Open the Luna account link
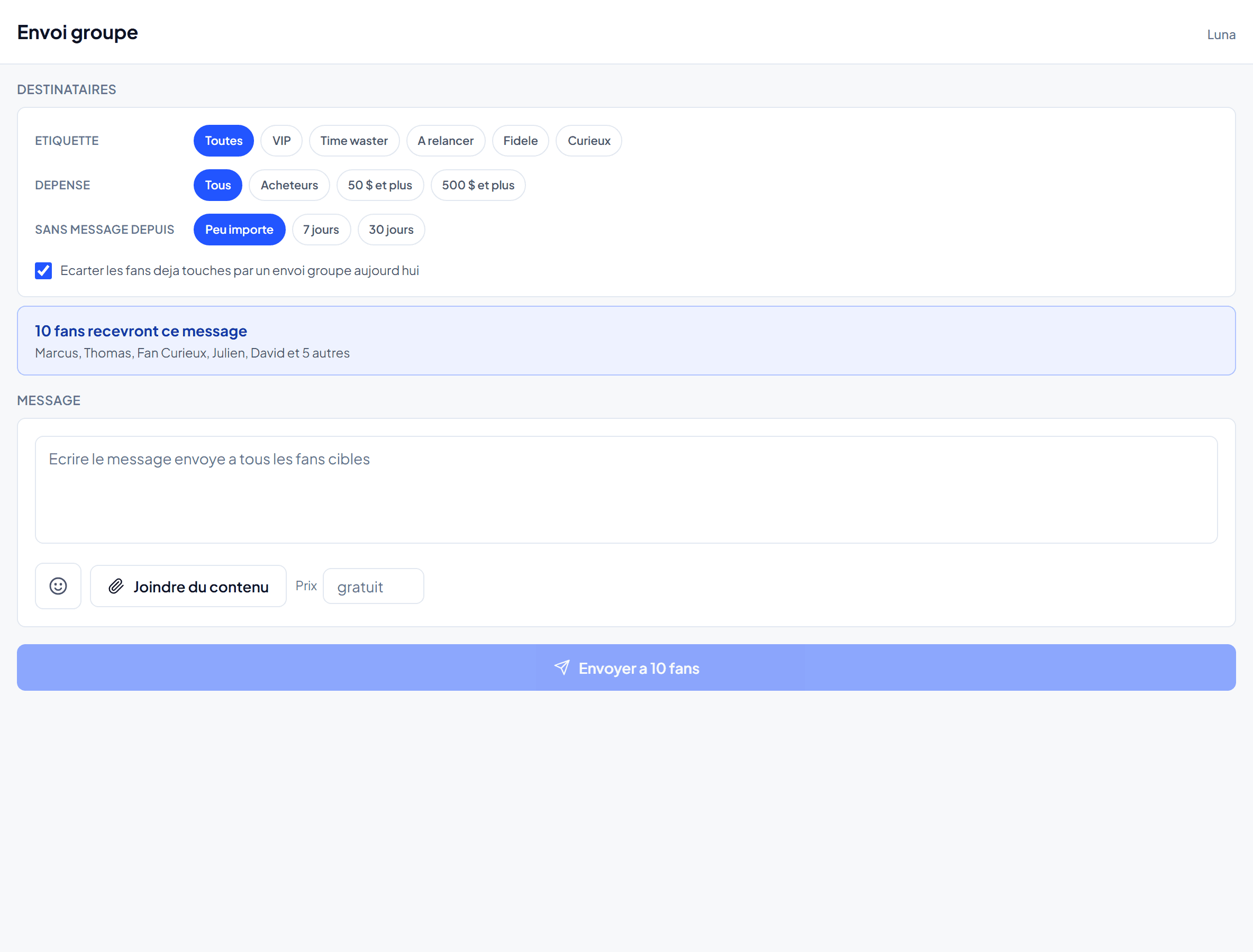This screenshot has height=952, width=1253. [x=1221, y=34]
